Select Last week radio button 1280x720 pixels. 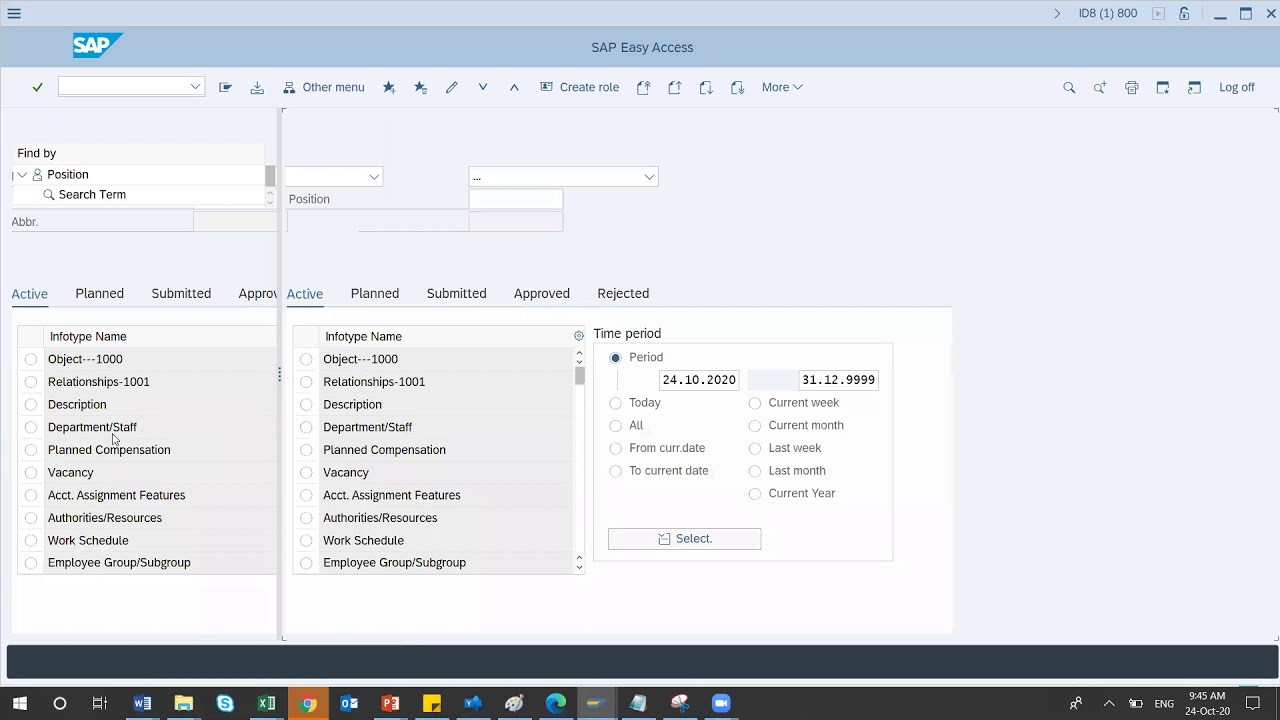pyautogui.click(x=755, y=448)
